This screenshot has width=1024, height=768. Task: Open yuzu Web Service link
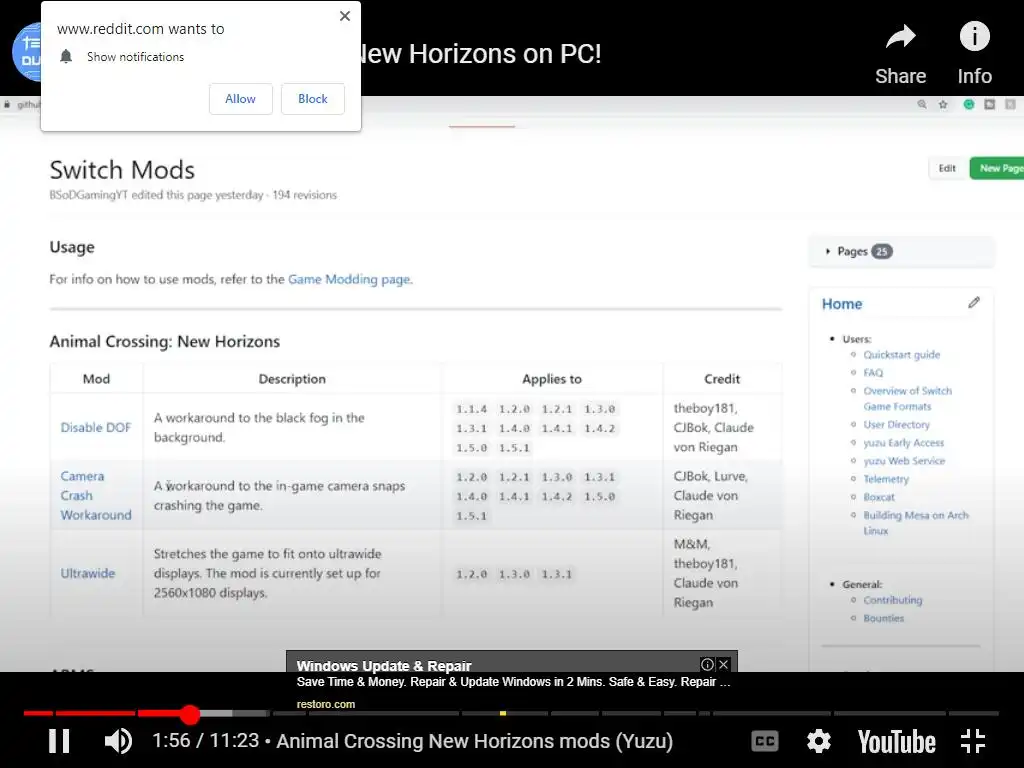(x=904, y=460)
